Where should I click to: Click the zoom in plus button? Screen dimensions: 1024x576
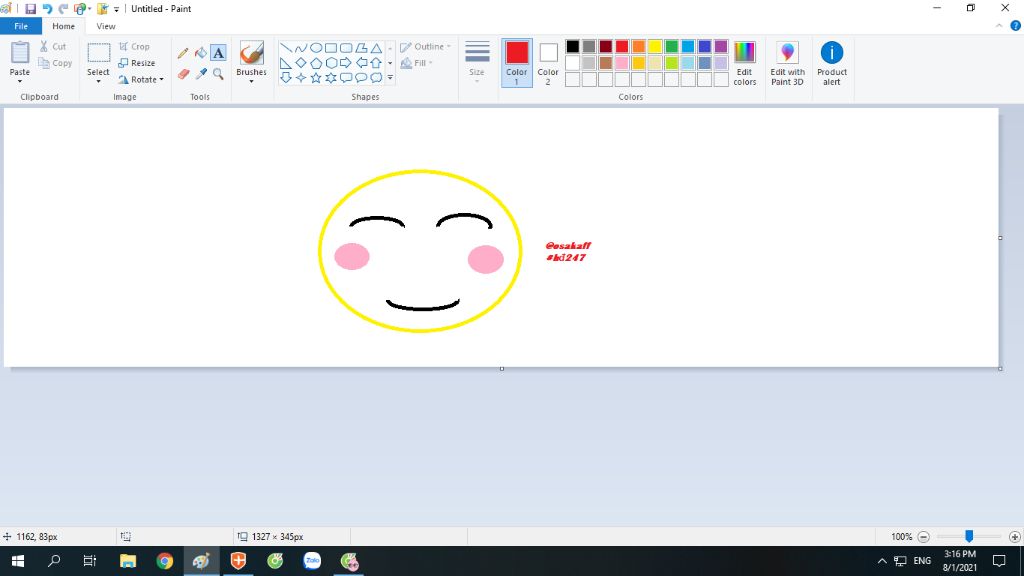1014,537
